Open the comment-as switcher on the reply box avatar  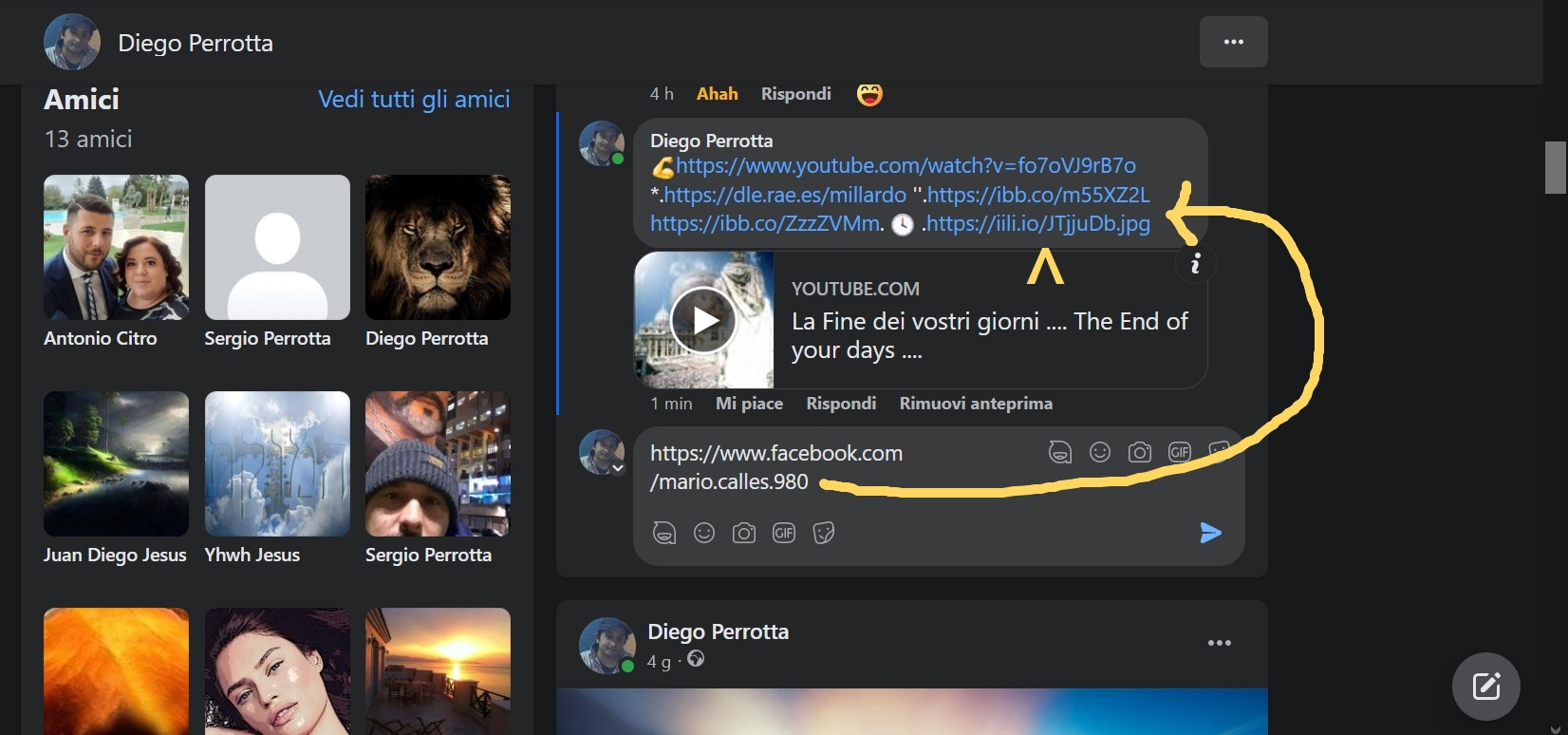(x=618, y=468)
